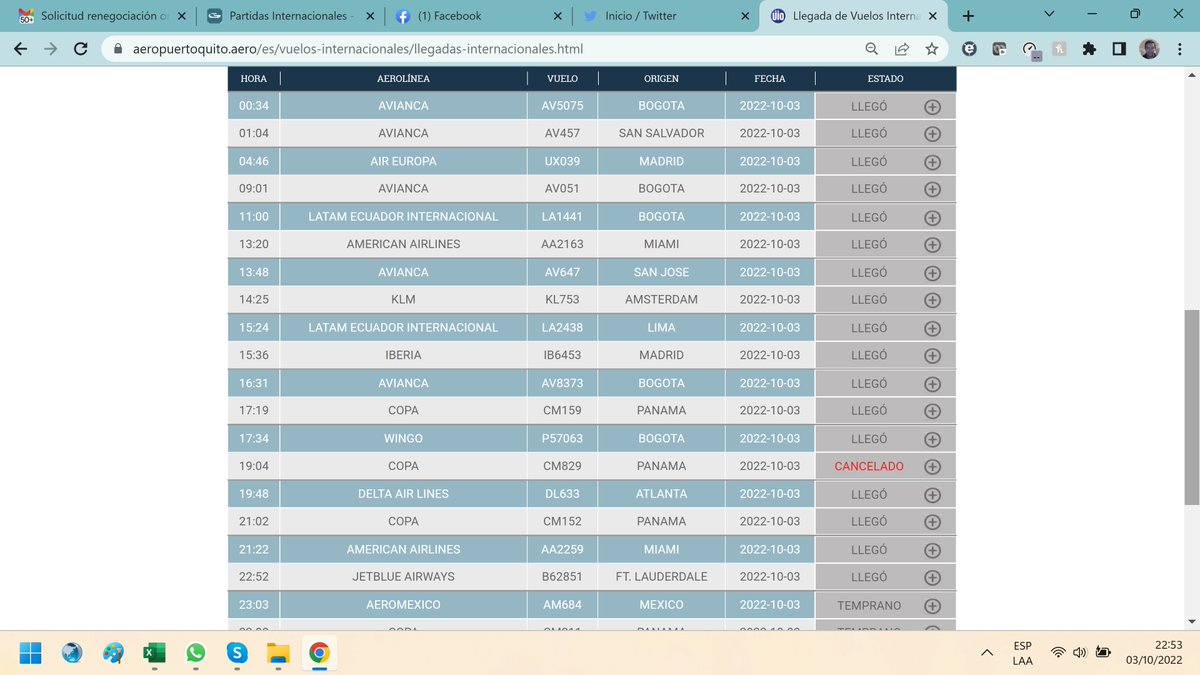Expand details for LATAM flight LA1441
Image resolution: width=1200 pixels, height=675 pixels.
tap(932, 218)
